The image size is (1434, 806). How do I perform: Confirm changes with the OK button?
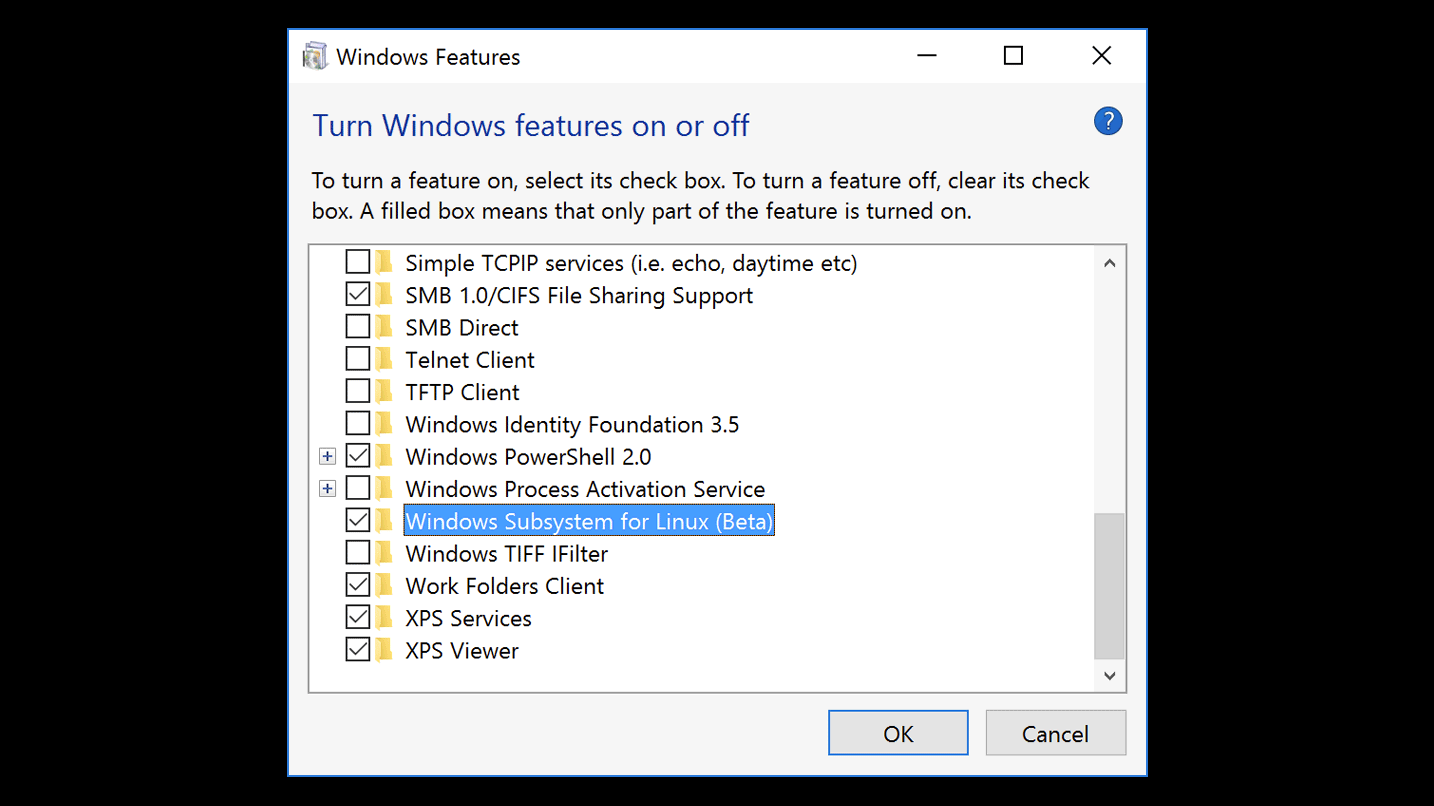897,734
